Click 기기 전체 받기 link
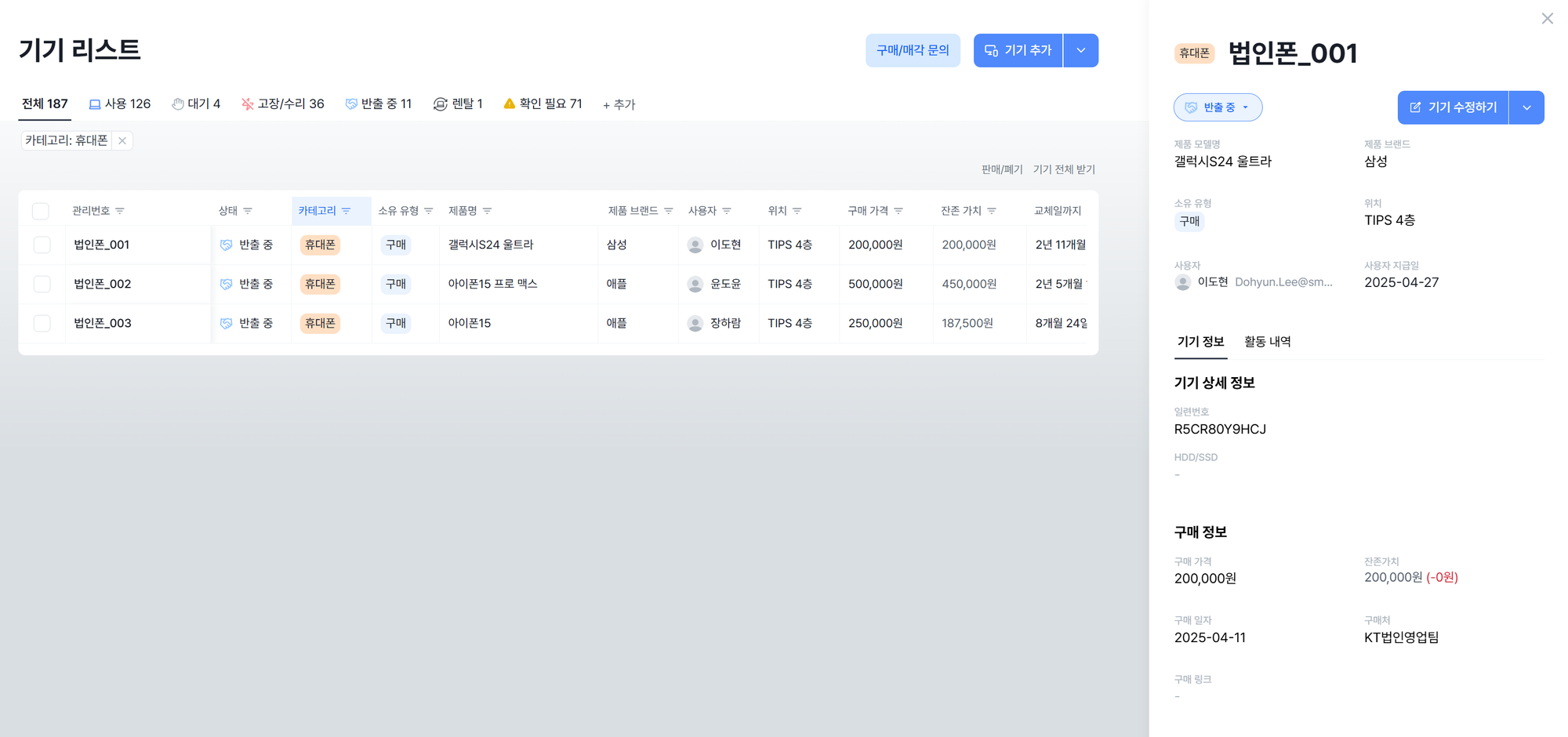This screenshot has width=1568, height=737. tap(1064, 169)
